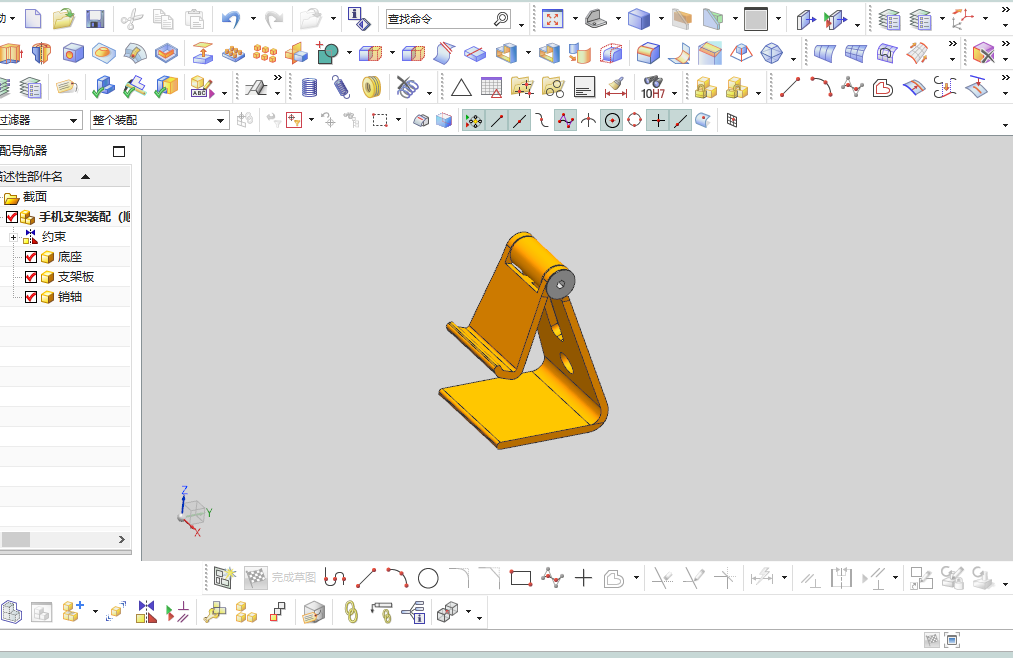Expand the 约束 tree node
The height and width of the screenshot is (658, 1013).
[13, 238]
